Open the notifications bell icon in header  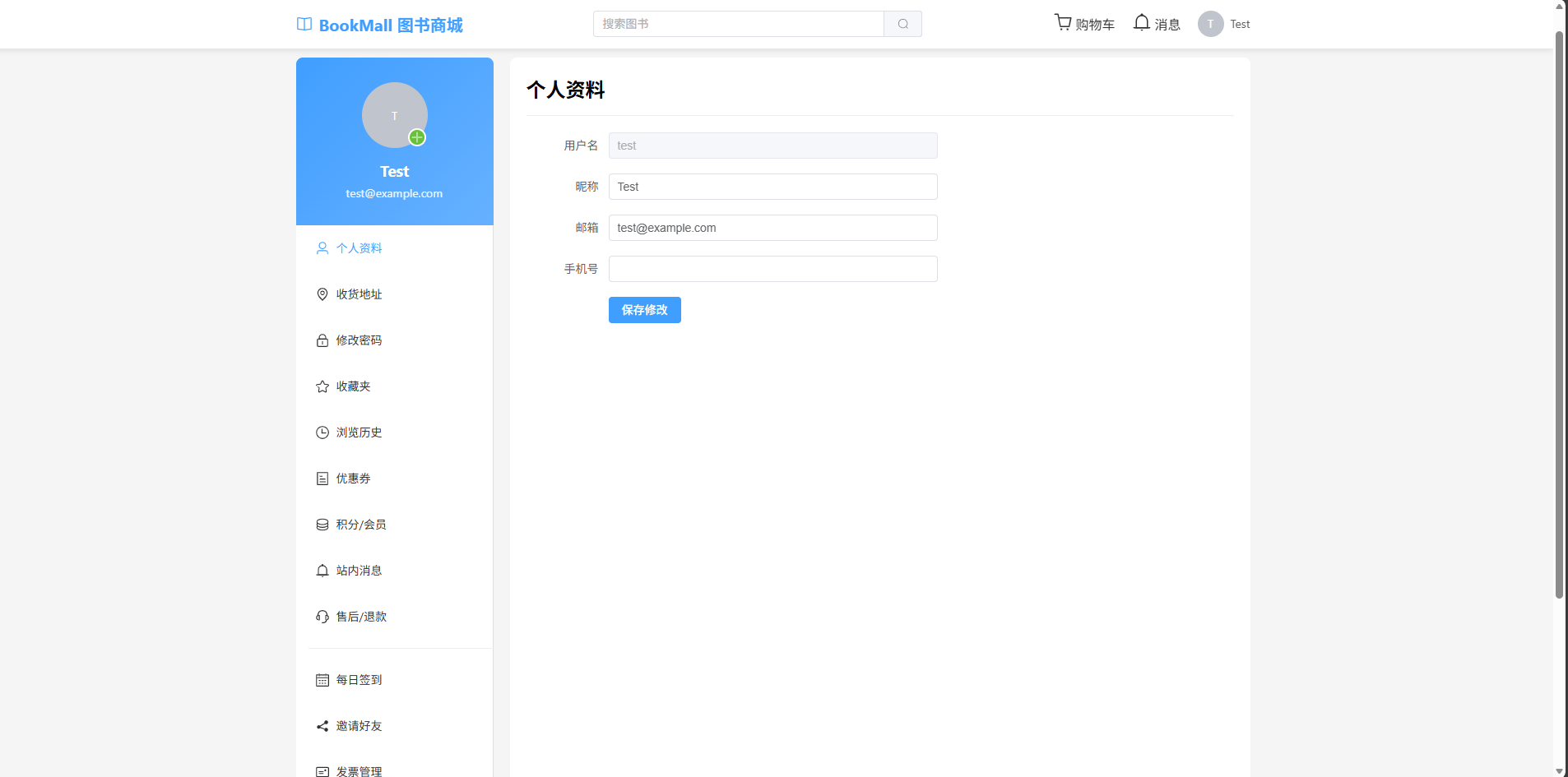[x=1142, y=22]
